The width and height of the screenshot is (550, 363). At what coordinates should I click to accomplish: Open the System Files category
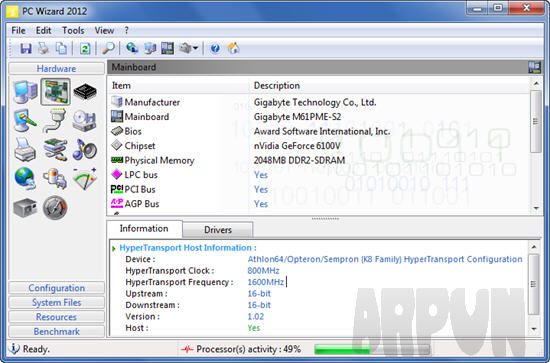(56, 302)
